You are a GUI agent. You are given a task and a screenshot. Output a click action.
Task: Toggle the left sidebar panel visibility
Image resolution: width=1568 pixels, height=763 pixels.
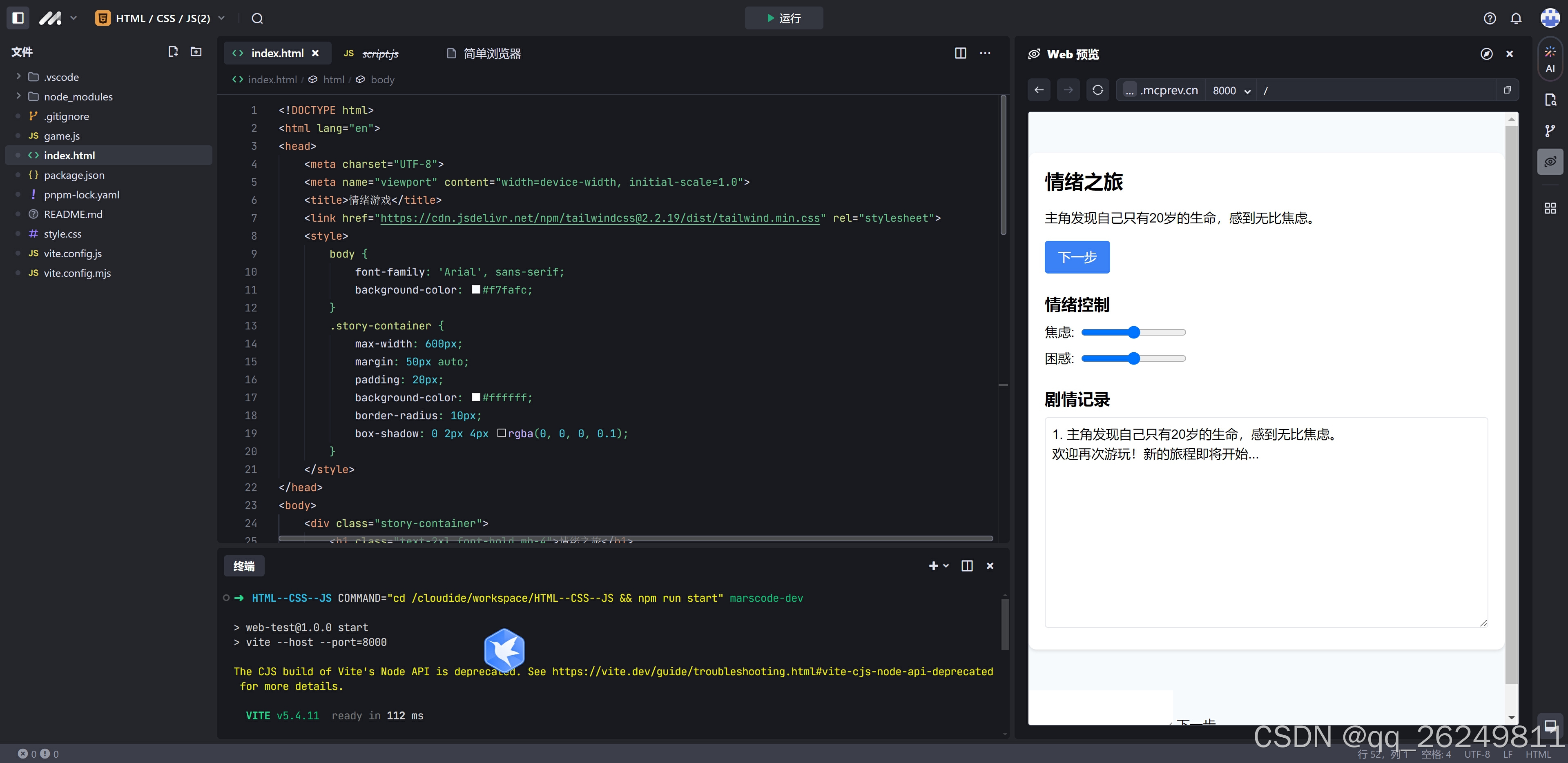(x=18, y=18)
